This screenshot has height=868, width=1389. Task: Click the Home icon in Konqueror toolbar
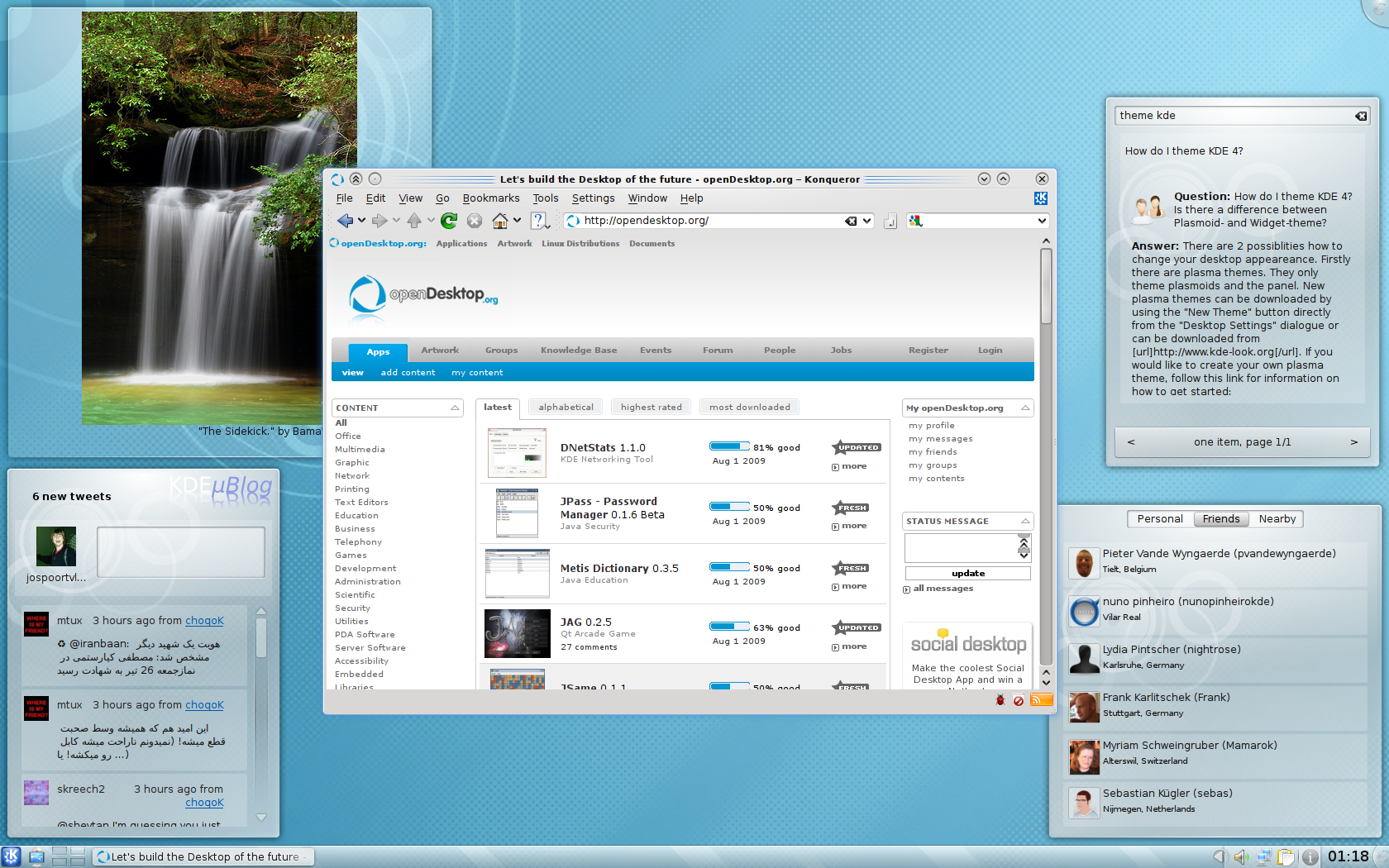(500, 221)
